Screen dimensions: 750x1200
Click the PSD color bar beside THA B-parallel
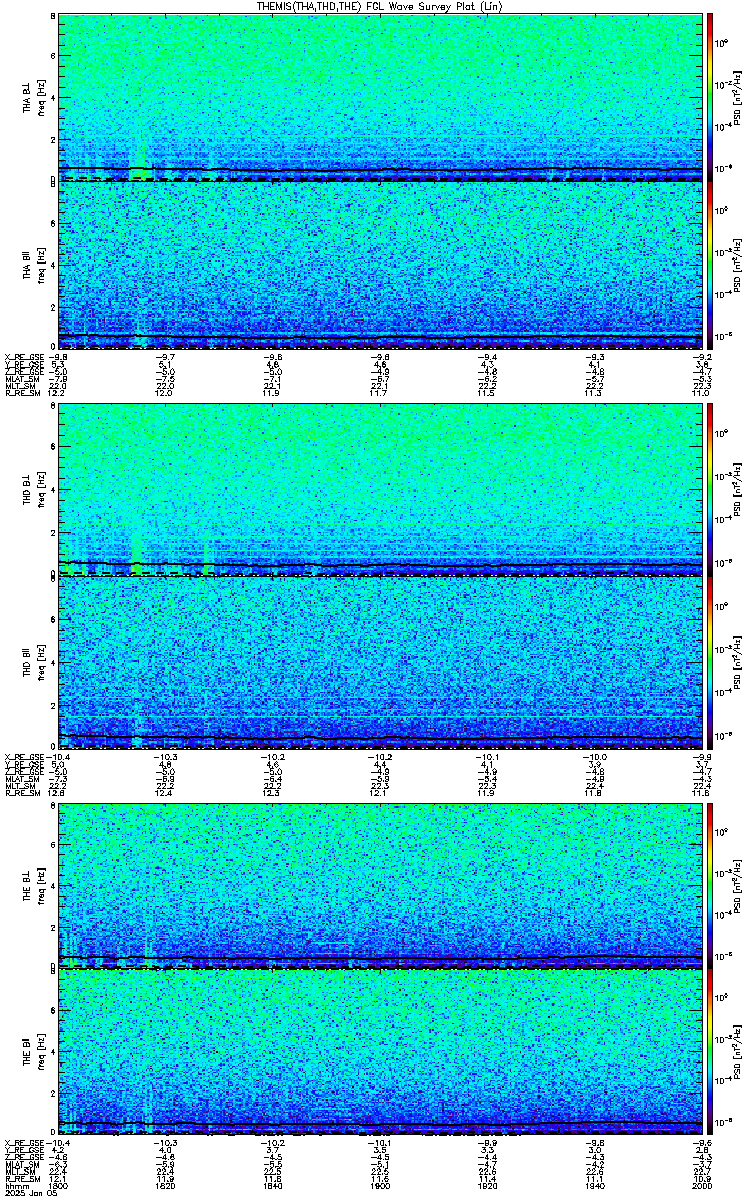coord(710,266)
